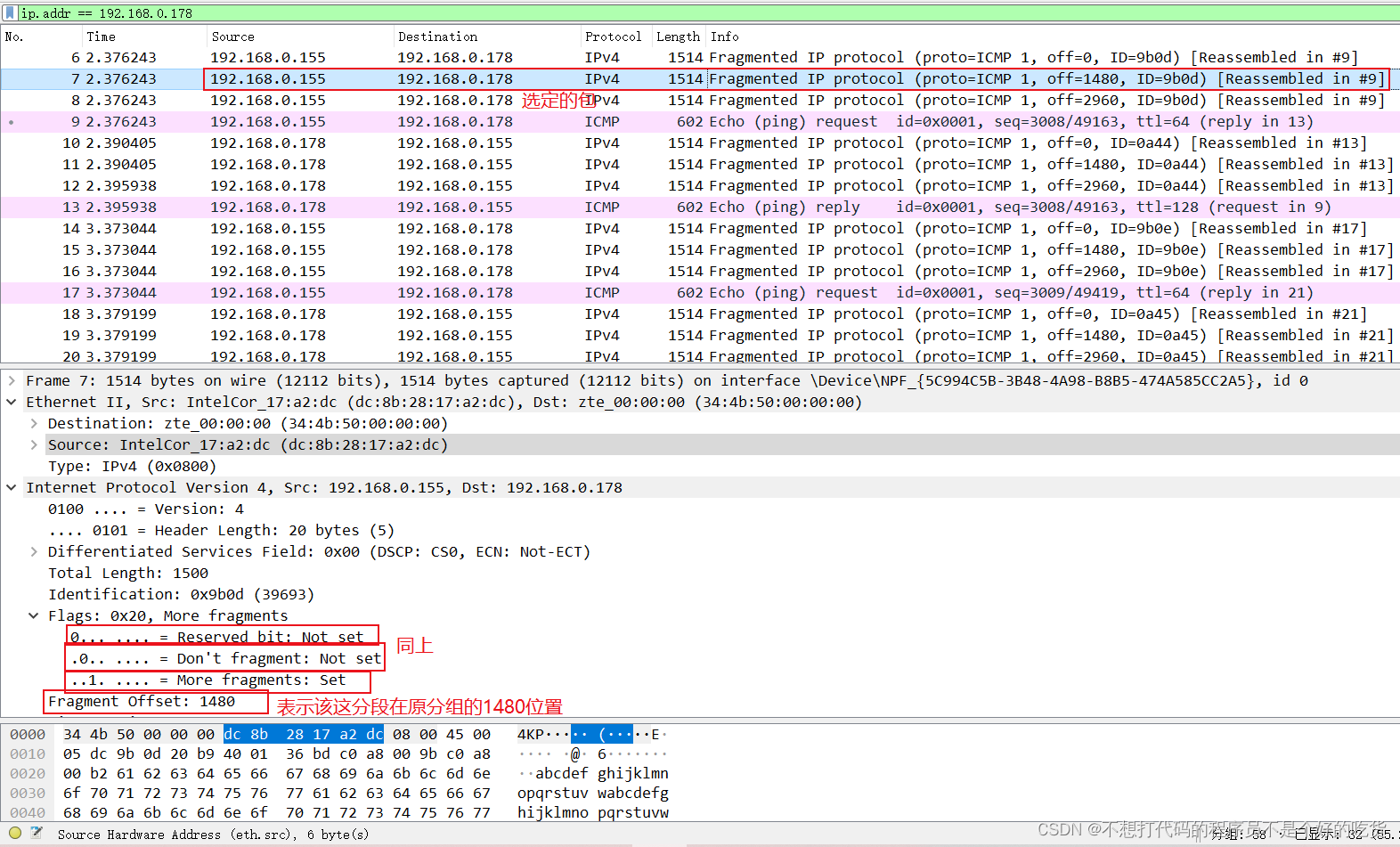Expand the Destination zte_00:00:00 field
The height and width of the screenshot is (847, 1400).
pyautogui.click(x=33, y=423)
